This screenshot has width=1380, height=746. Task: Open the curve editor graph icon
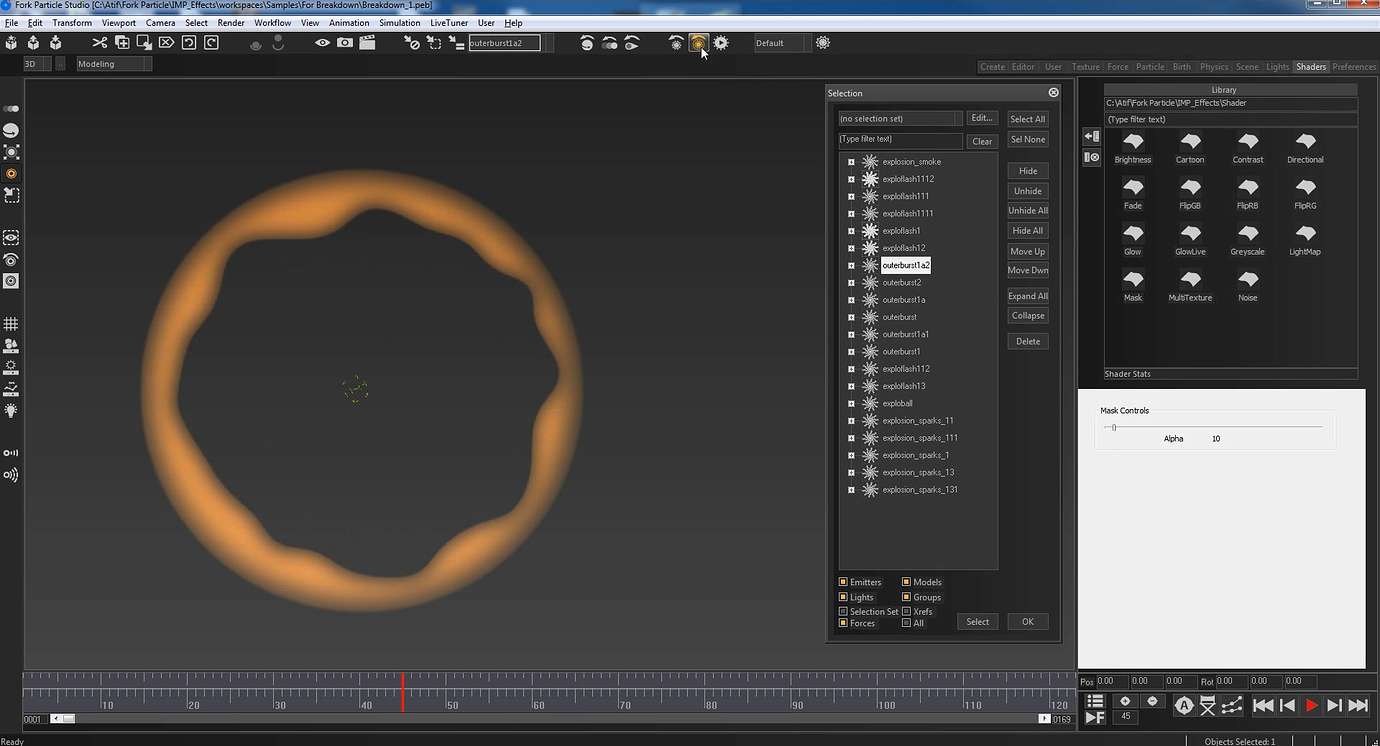point(1232,705)
